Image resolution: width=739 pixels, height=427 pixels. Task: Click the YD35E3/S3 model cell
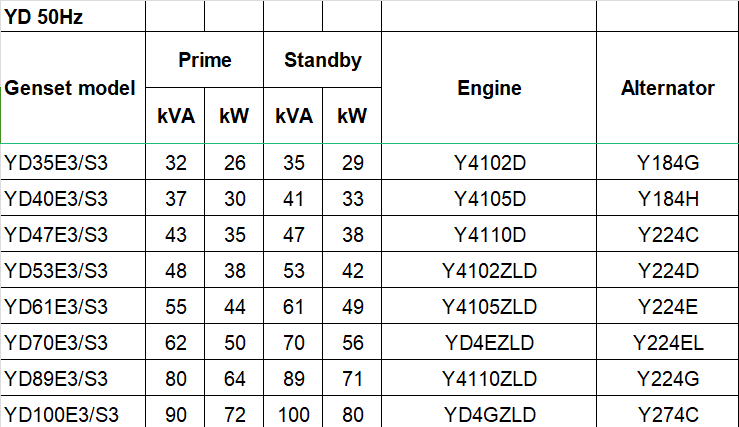56,162
